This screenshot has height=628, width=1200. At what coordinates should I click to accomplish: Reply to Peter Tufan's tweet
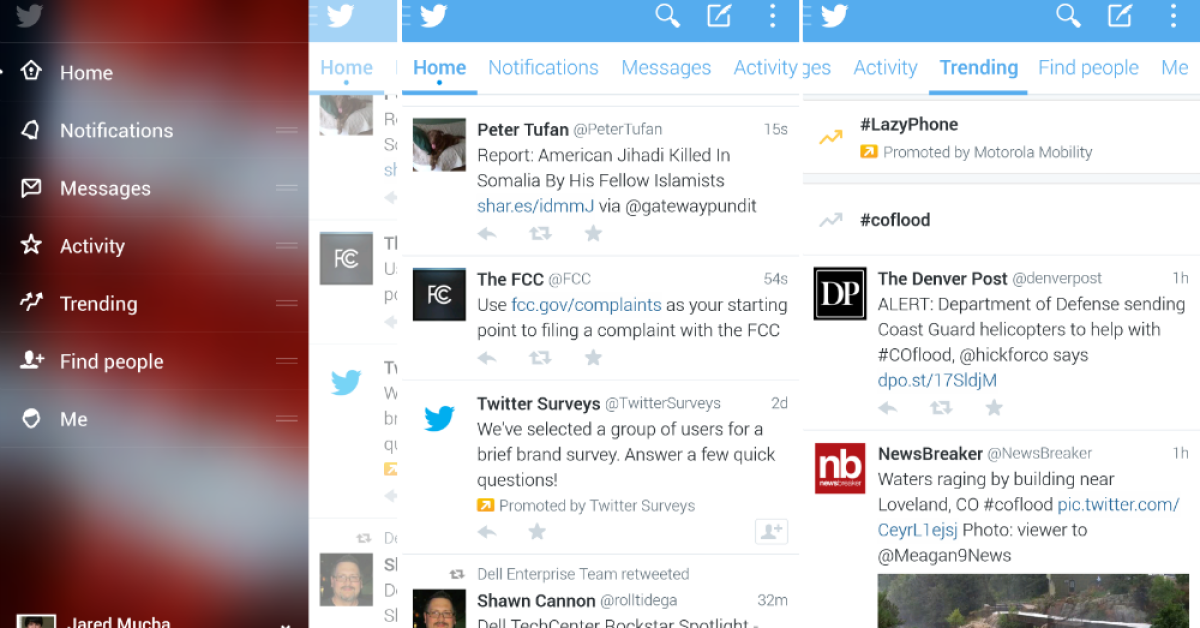pos(487,234)
